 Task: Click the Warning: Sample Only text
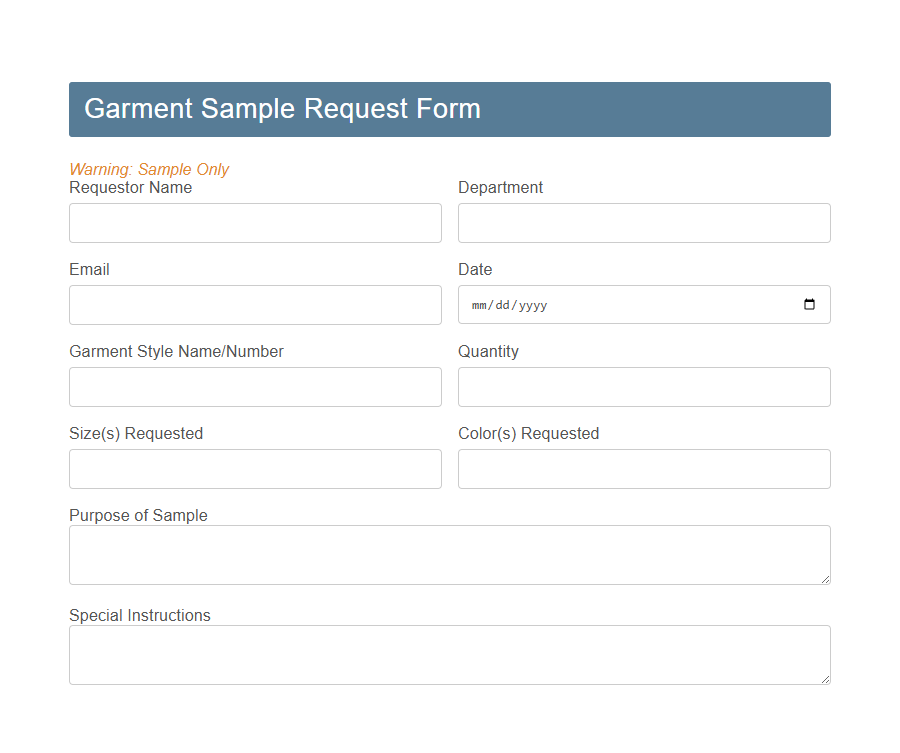coord(149,169)
